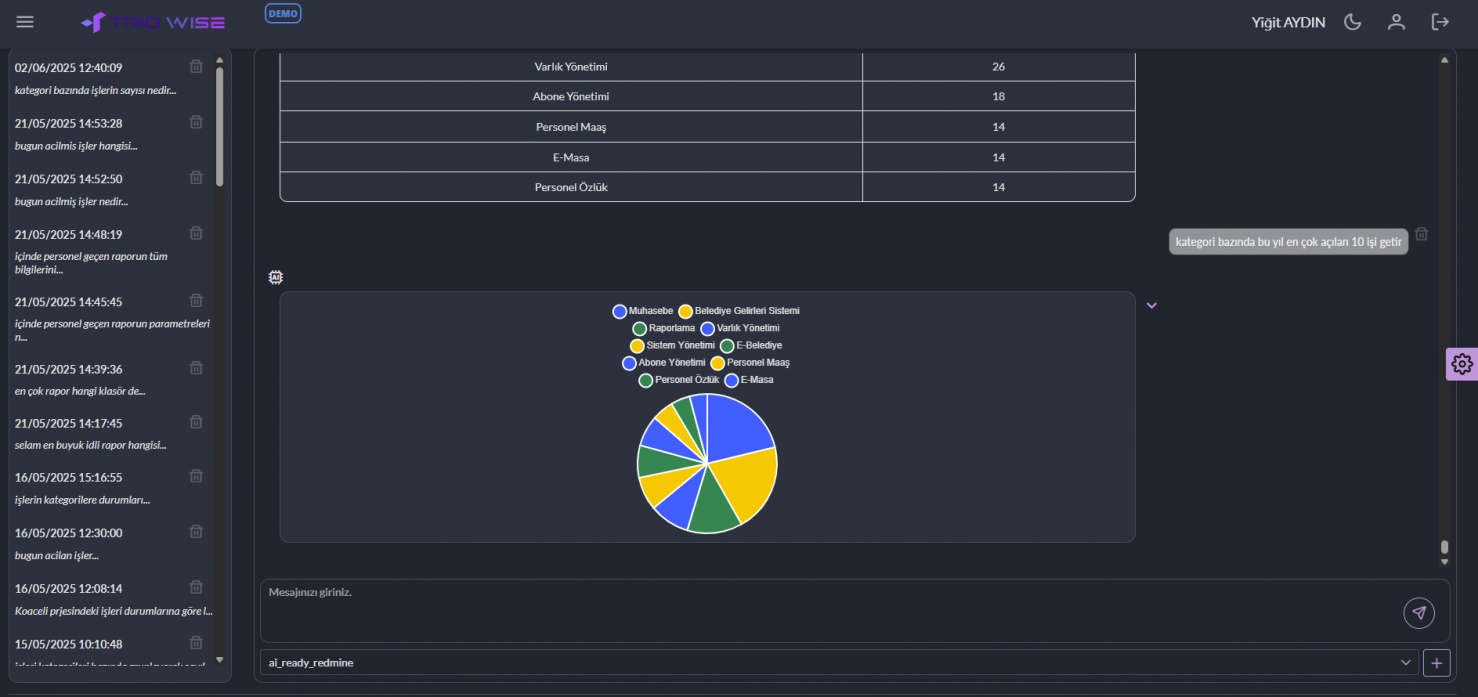1478x697 pixels.
Task: Expand the ai_ready_redmine dropdown
Action: coord(1407,662)
